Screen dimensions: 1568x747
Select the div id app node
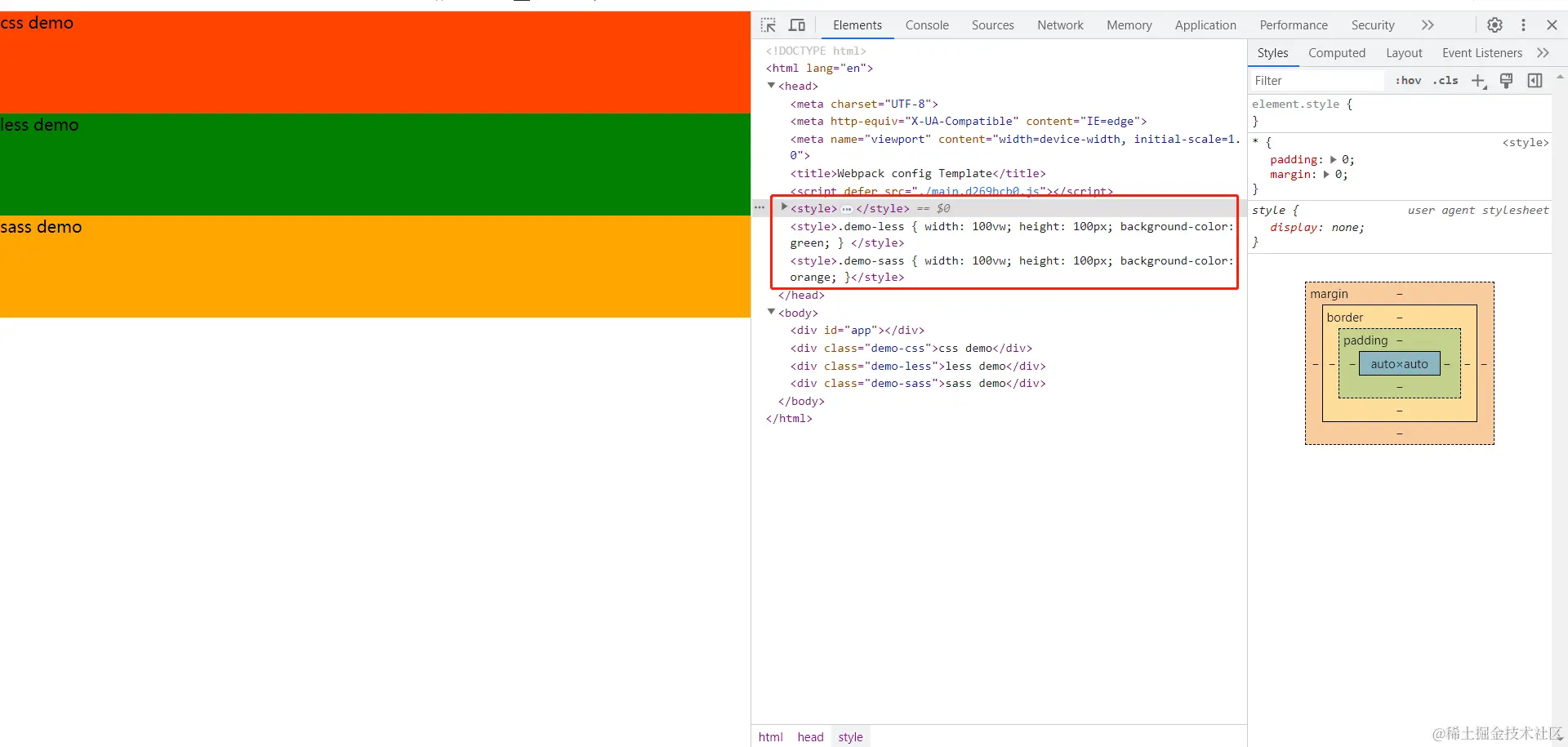(x=857, y=331)
